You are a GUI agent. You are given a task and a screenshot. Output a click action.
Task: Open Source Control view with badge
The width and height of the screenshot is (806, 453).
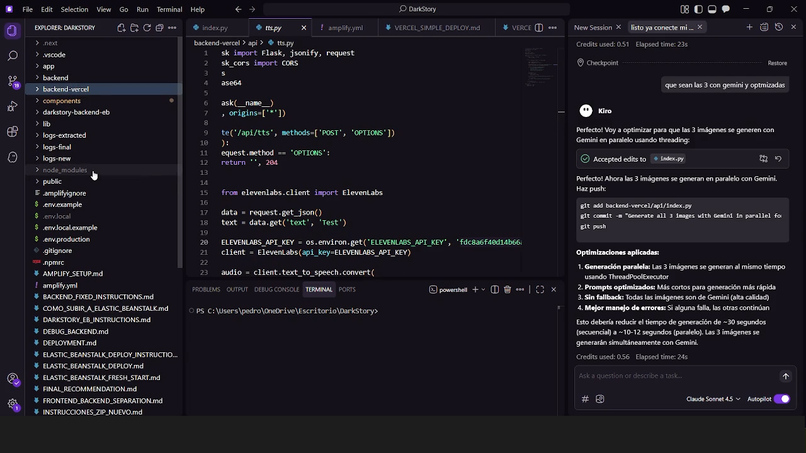click(x=12, y=81)
